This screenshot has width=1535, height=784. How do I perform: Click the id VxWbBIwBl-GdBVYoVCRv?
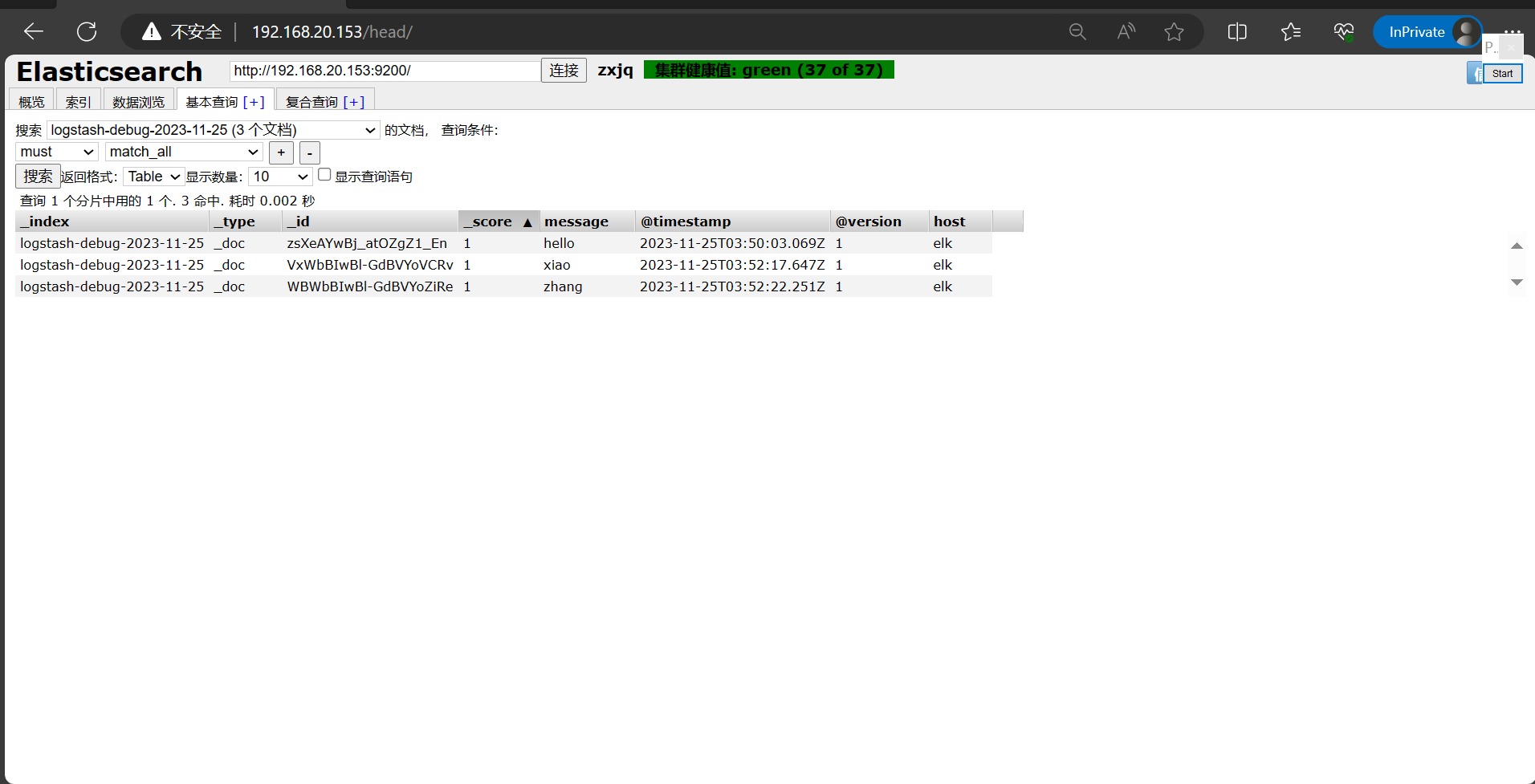click(370, 265)
